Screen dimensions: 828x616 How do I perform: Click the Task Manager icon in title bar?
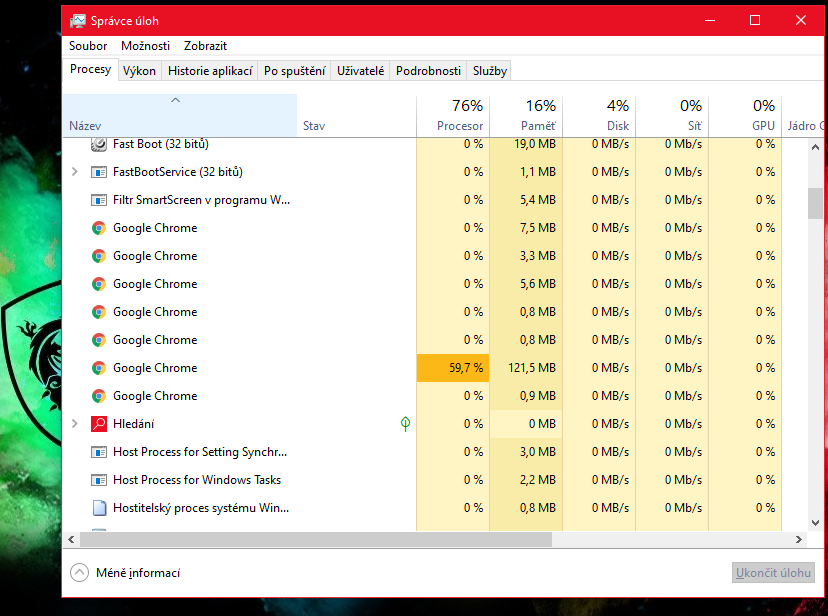point(77,21)
